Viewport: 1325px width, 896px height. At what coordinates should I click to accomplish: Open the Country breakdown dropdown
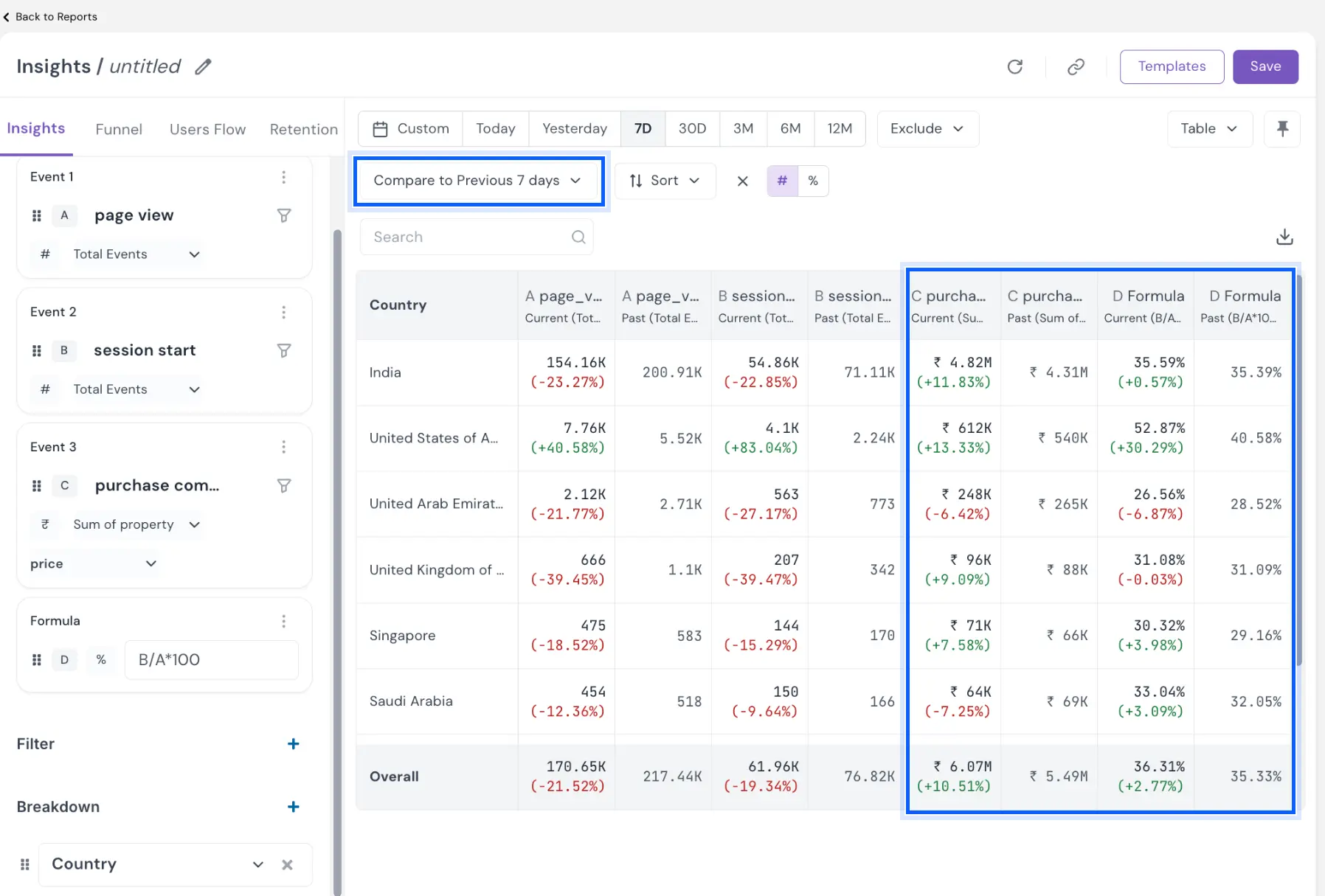(157, 864)
